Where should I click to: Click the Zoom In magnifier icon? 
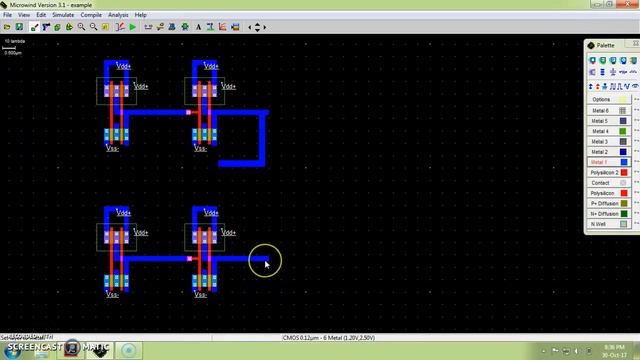(x=81, y=27)
